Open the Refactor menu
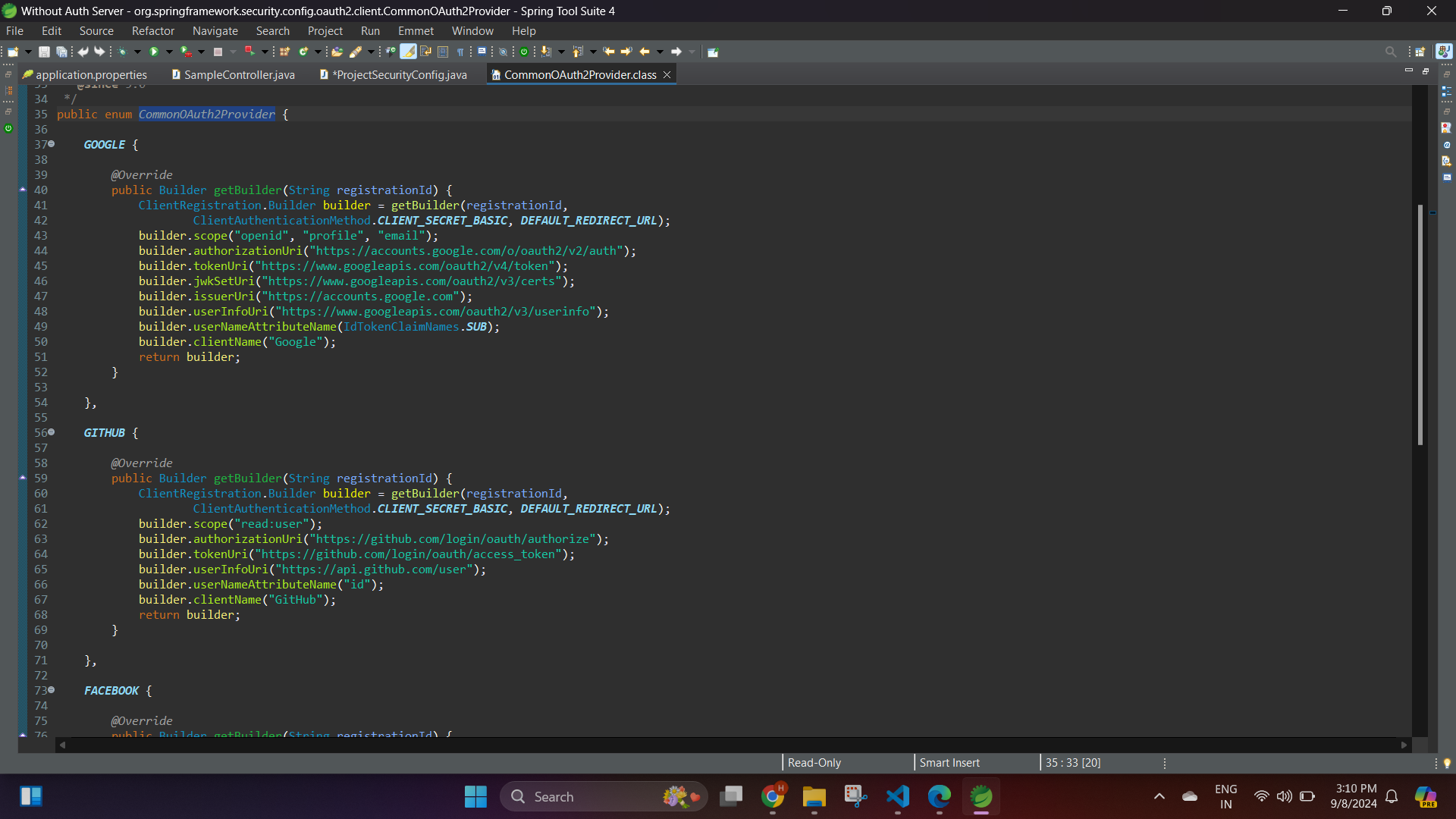 (153, 31)
